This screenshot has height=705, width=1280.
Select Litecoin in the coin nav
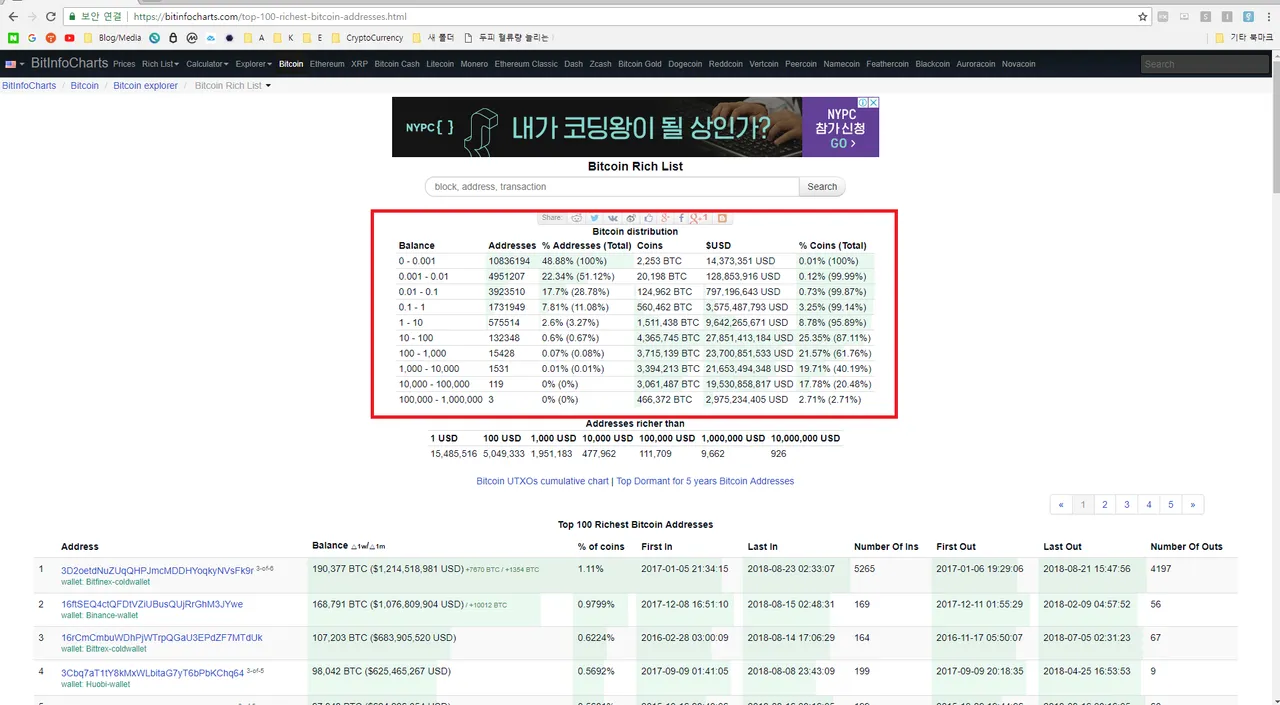(x=440, y=64)
